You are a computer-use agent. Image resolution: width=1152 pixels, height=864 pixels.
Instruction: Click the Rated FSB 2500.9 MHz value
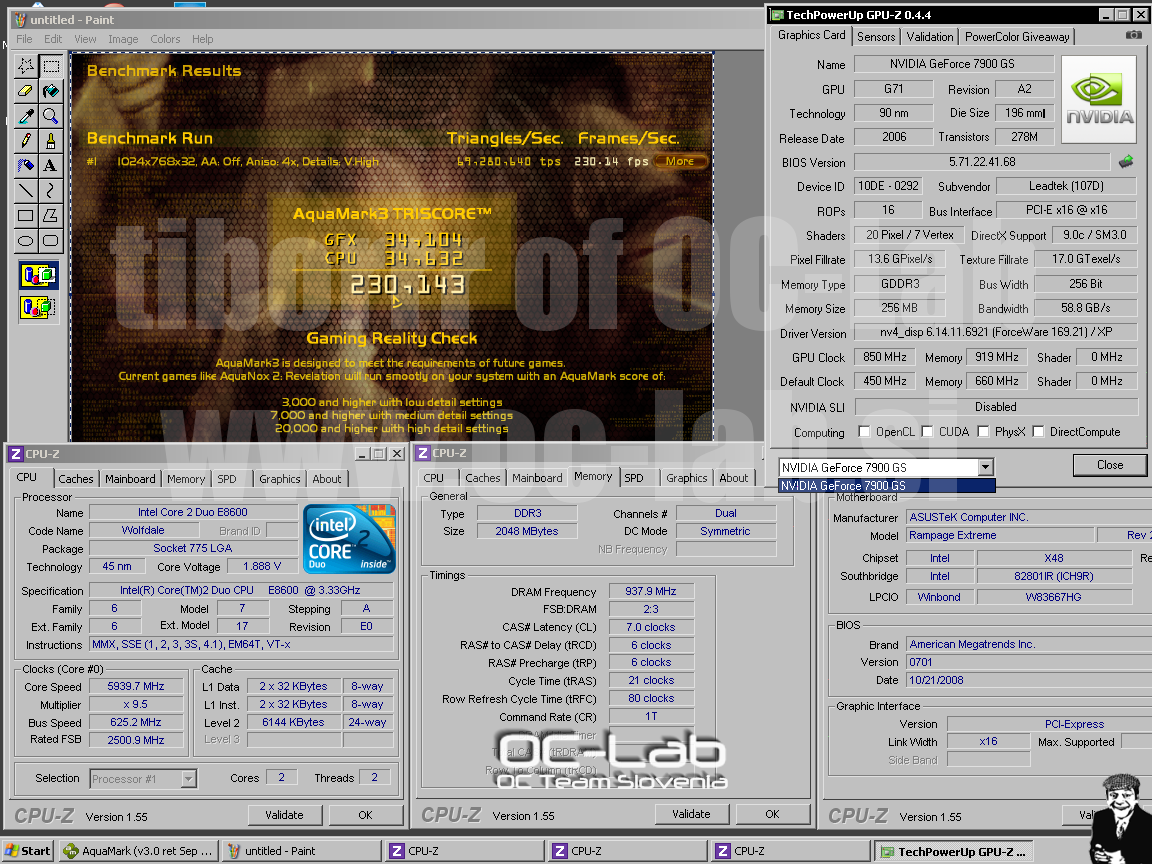(136, 740)
